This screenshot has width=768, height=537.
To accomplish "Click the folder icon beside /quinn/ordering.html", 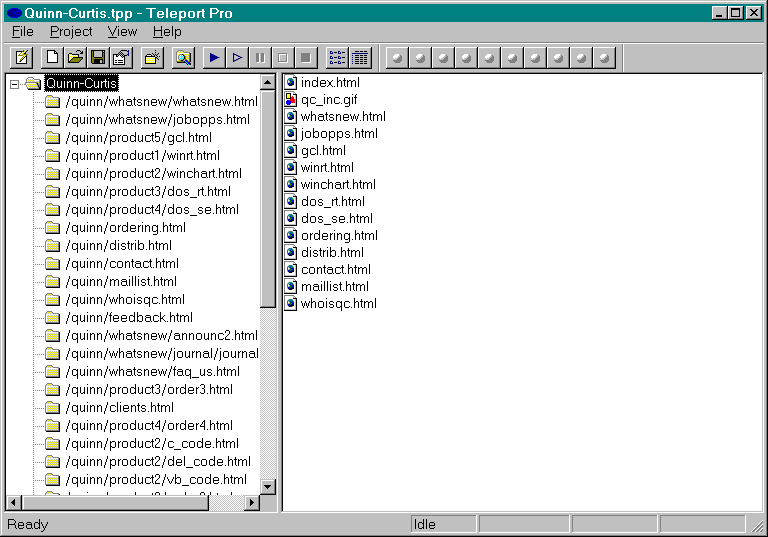I will 52,228.
